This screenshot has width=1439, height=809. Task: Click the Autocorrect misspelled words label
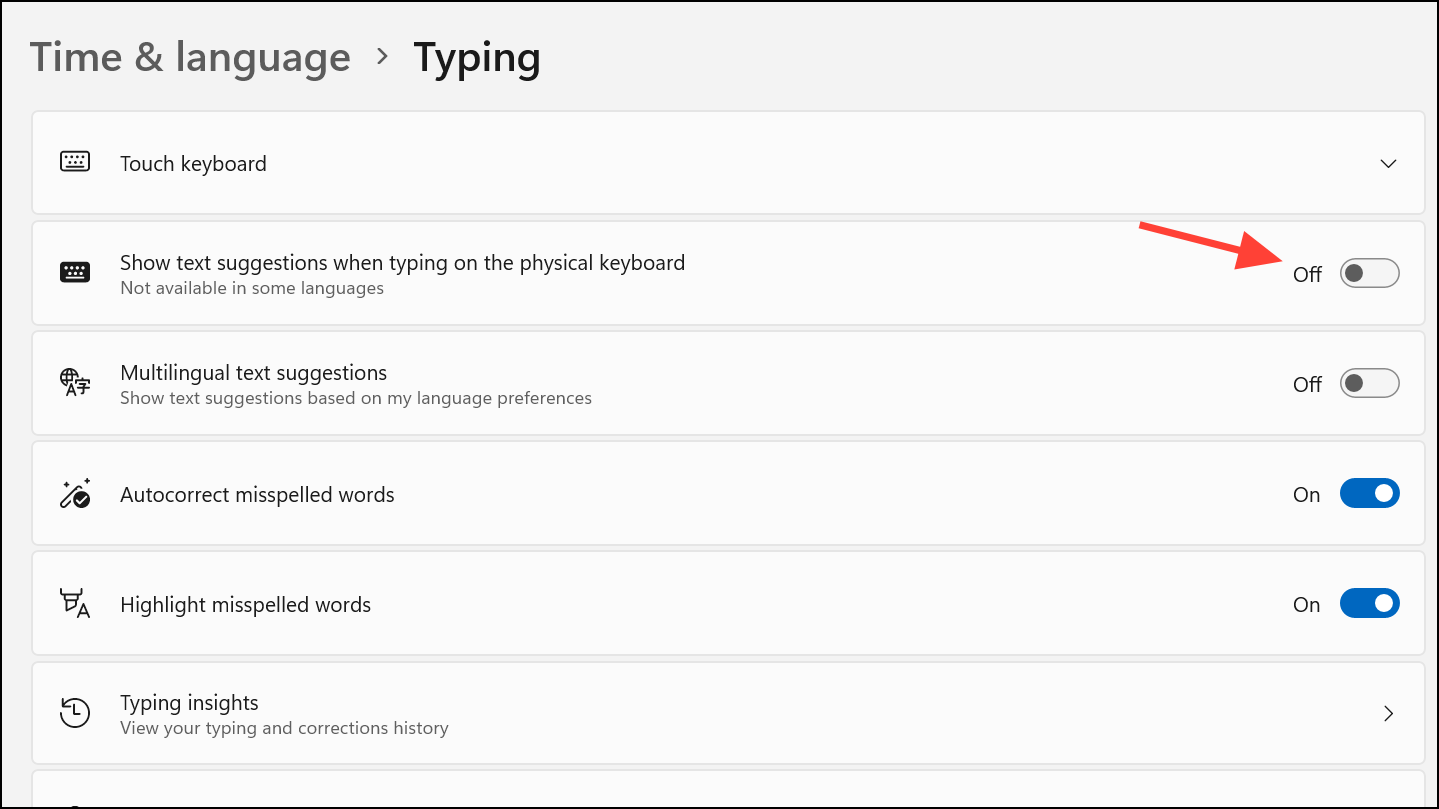pyautogui.click(x=257, y=494)
